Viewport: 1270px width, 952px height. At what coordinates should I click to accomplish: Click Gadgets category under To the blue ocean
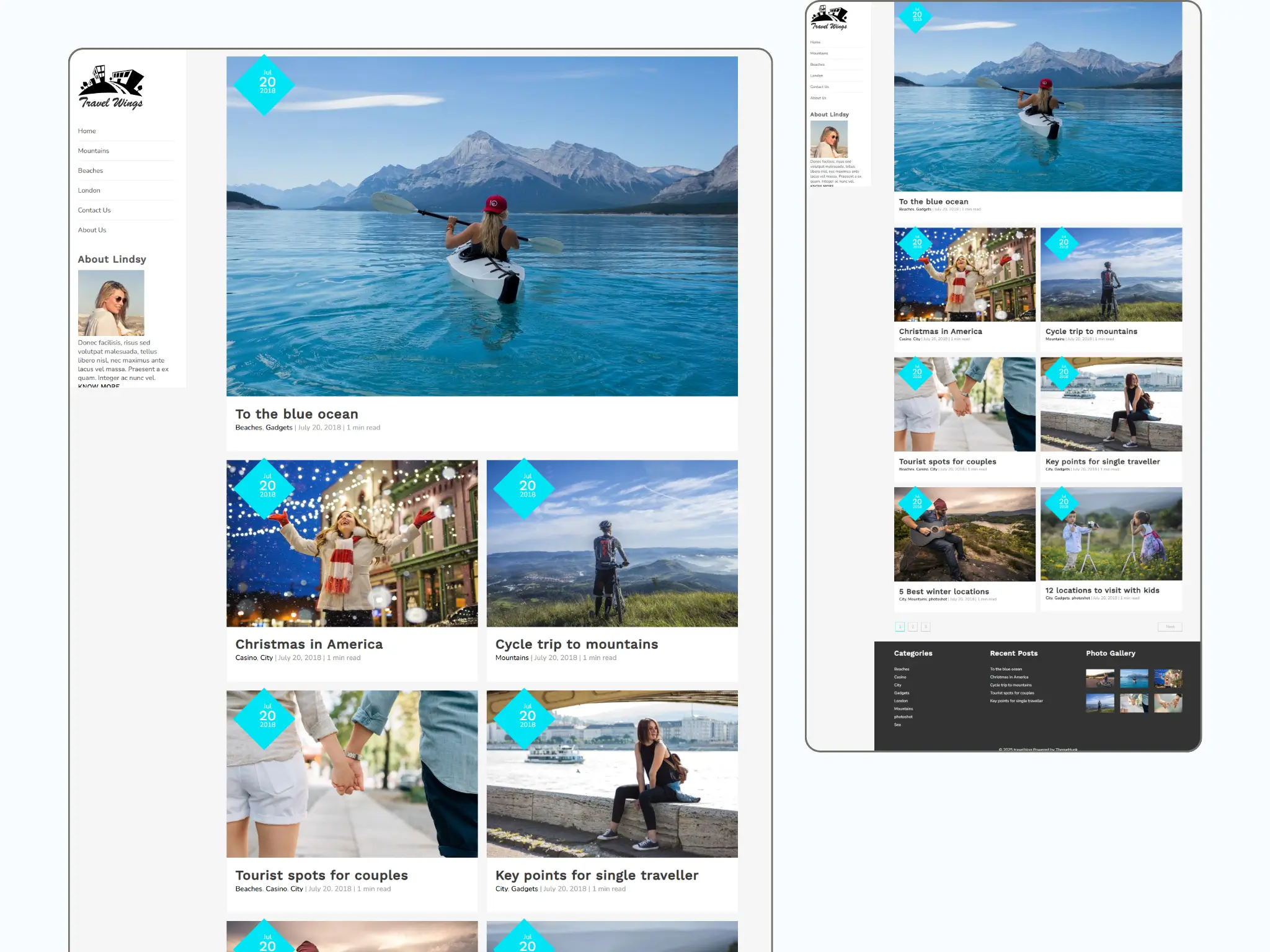click(278, 428)
